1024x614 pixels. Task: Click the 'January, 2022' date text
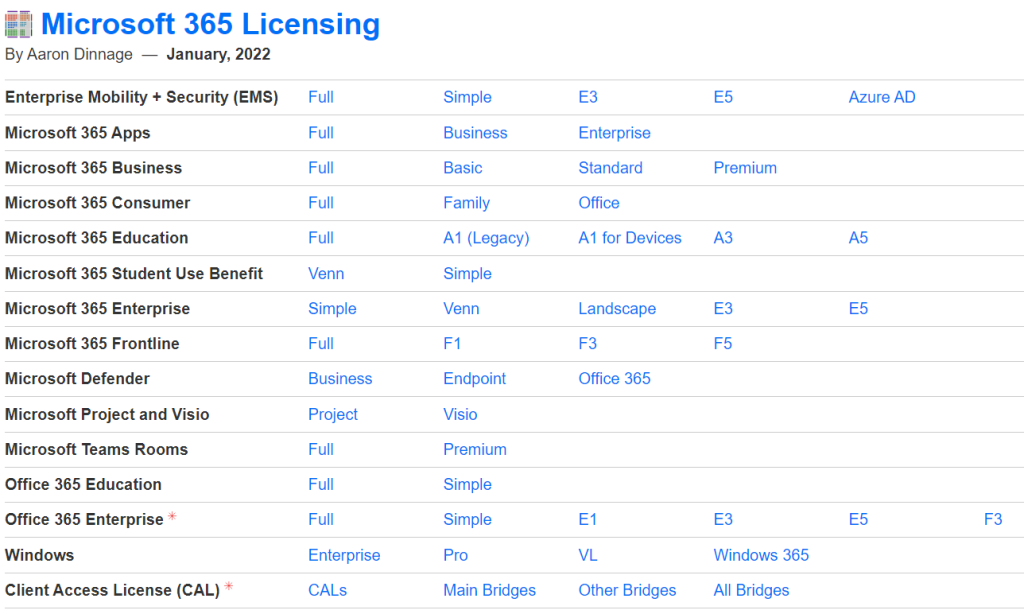click(x=218, y=54)
